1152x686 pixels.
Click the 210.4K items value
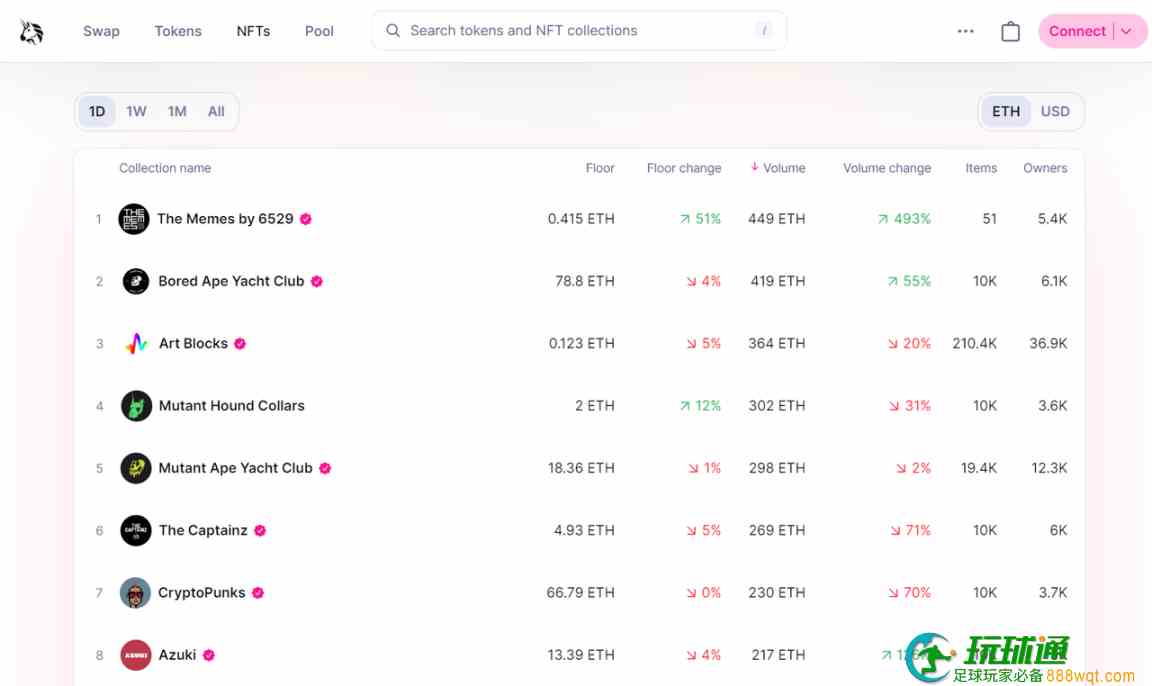tap(974, 344)
